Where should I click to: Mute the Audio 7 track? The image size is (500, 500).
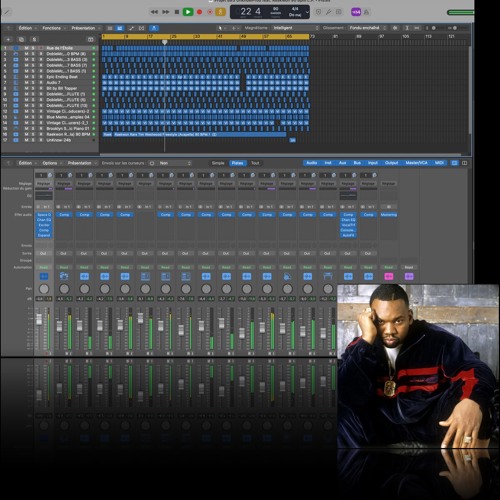pos(26,82)
